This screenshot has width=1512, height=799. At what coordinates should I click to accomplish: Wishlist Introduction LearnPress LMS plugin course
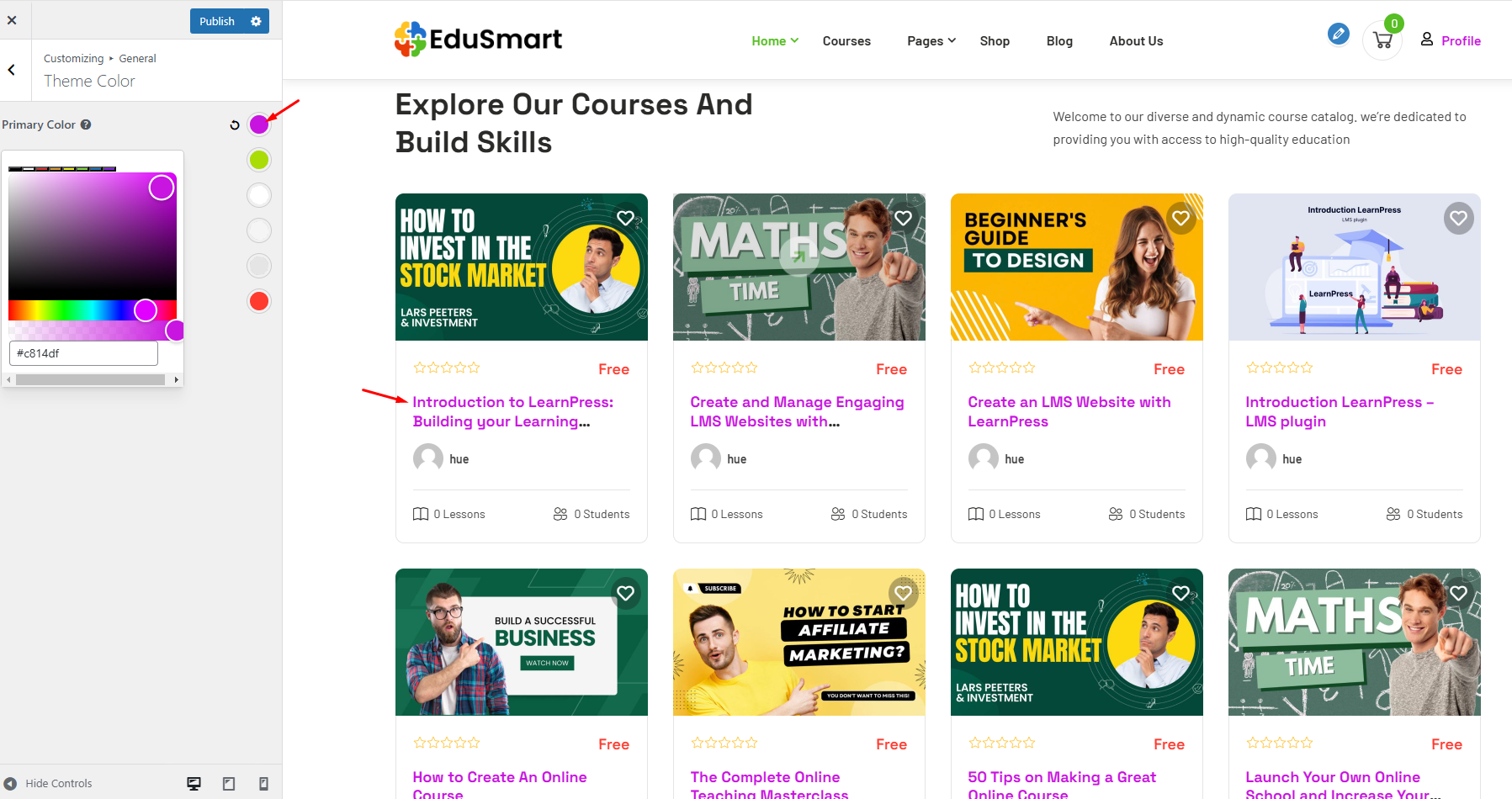click(1458, 218)
